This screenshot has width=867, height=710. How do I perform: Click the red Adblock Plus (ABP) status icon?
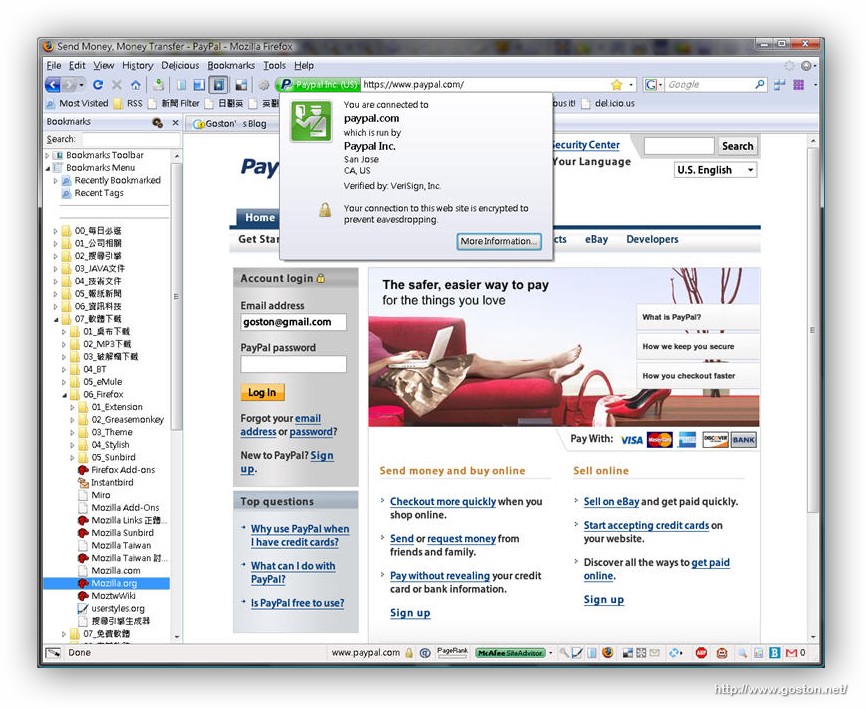click(x=701, y=653)
